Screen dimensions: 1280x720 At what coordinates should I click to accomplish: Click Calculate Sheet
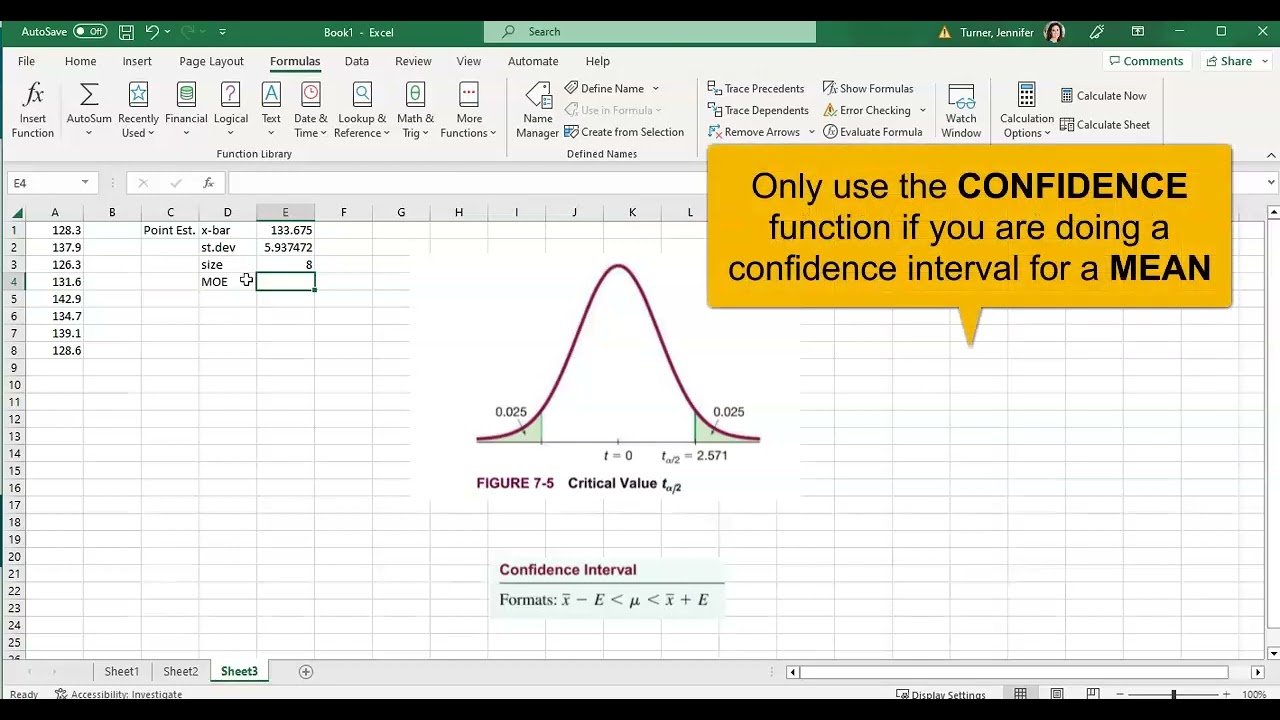(x=1105, y=125)
